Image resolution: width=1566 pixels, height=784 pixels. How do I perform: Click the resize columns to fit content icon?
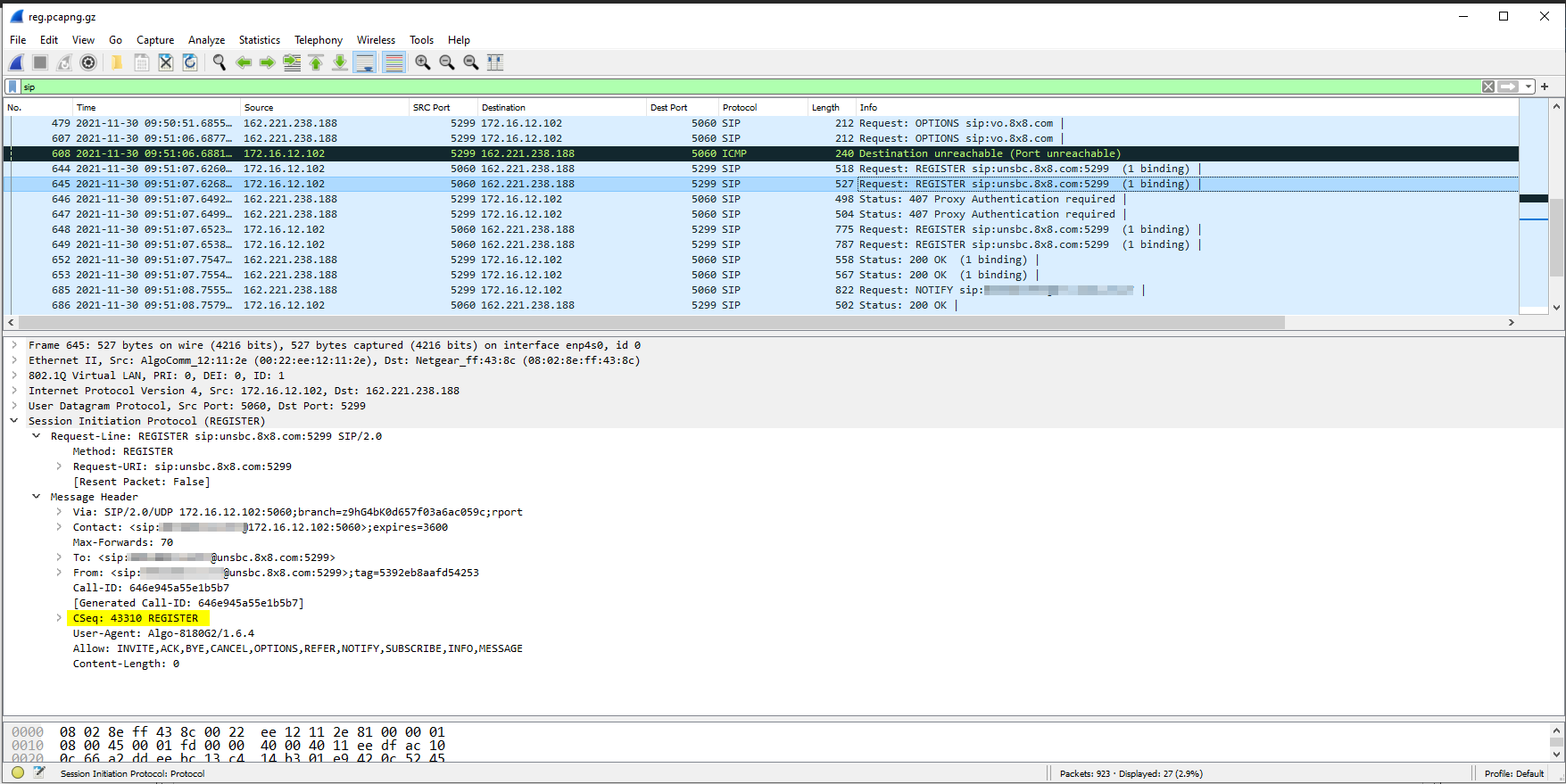[495, 62]
